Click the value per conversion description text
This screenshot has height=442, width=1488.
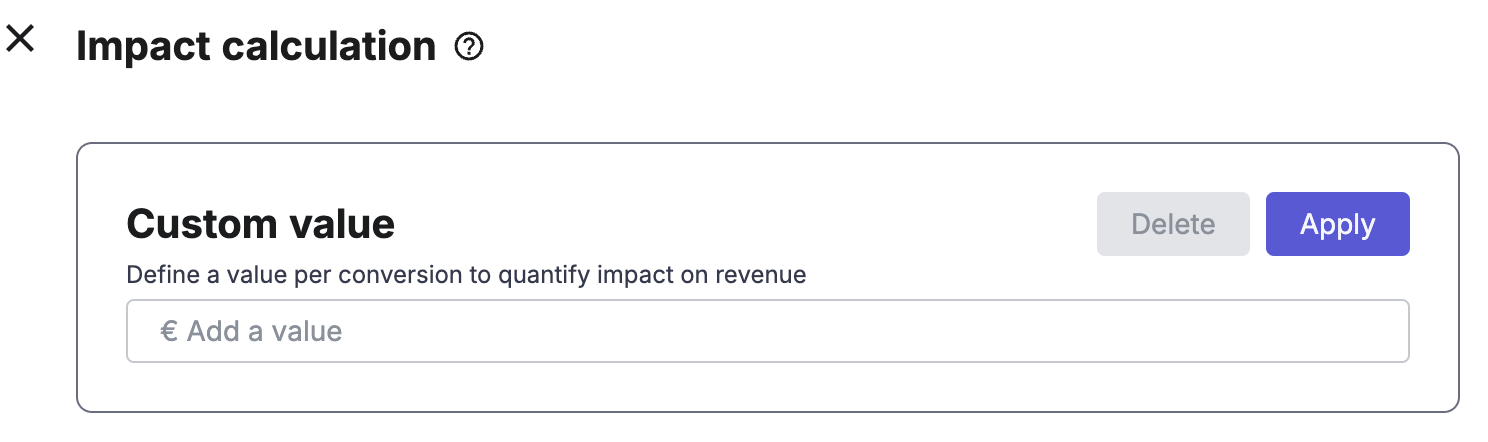coord(466,275)
